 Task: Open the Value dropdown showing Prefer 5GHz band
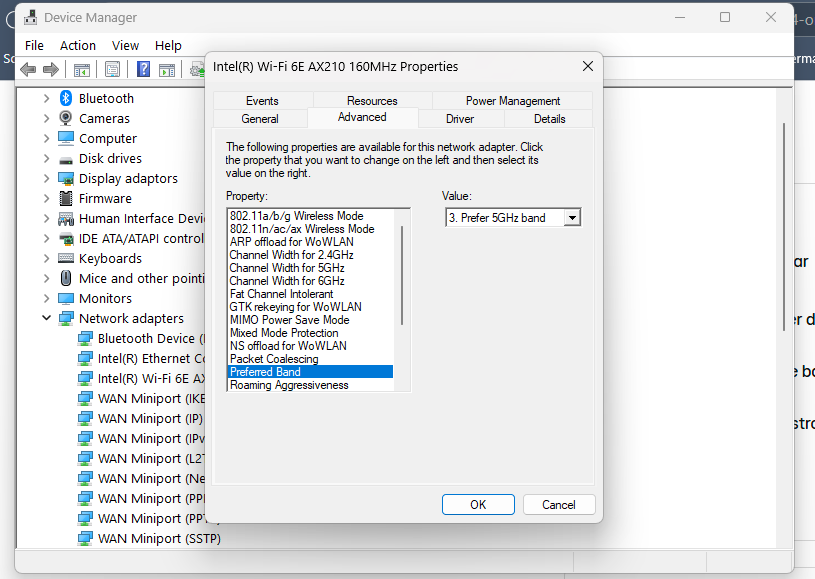coord(572,218)
